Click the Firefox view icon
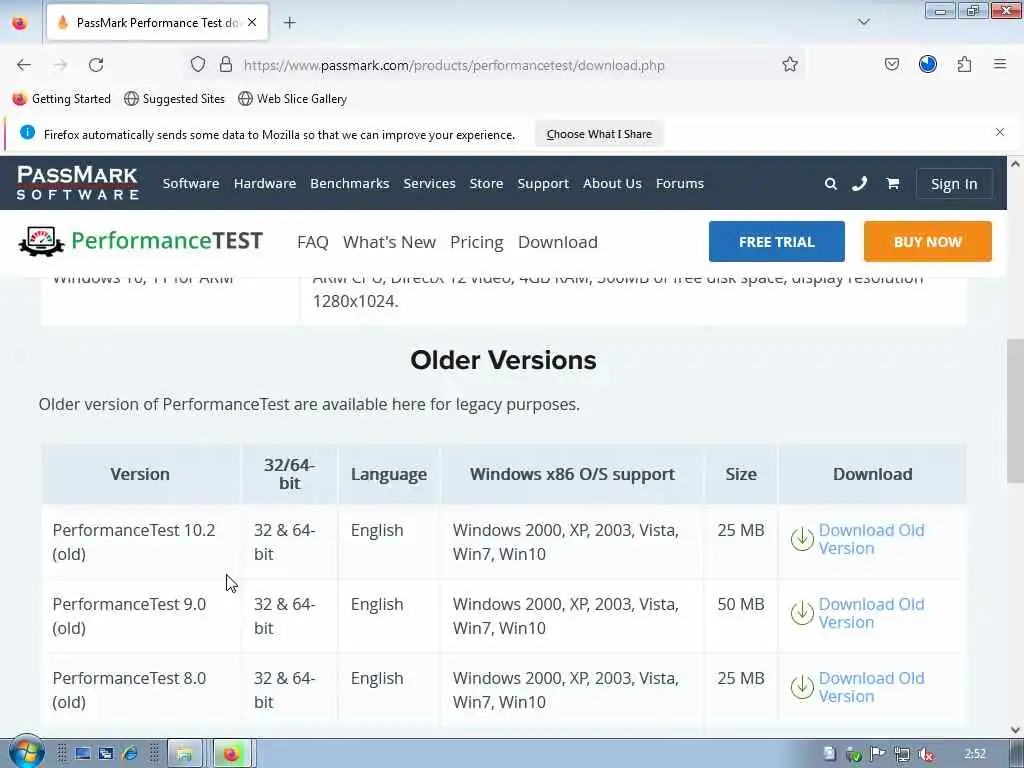Viewport: 1024px width, 768px height. point(20,23)
